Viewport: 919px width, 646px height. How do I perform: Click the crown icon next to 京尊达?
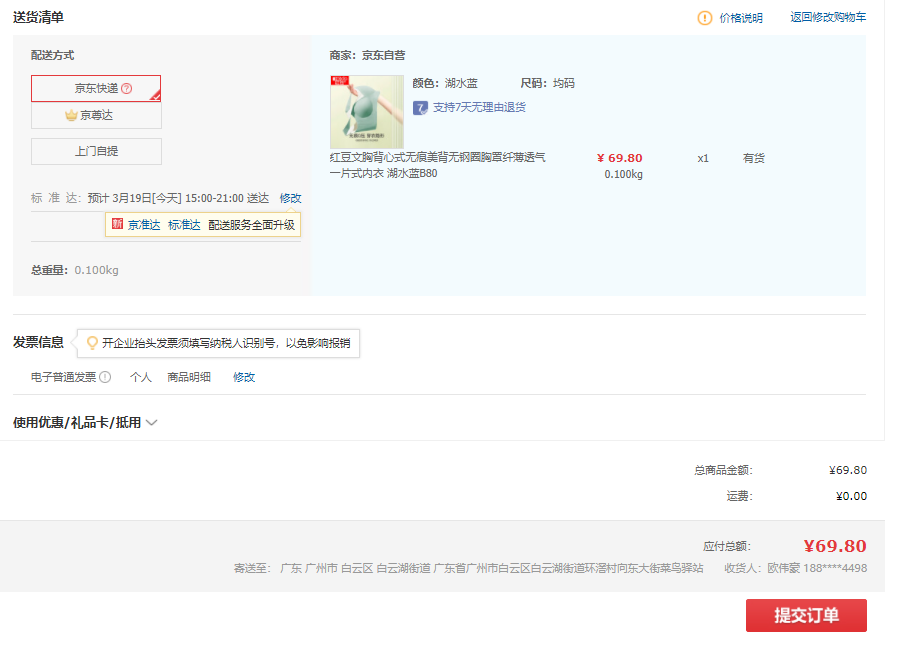pos(71,115)
